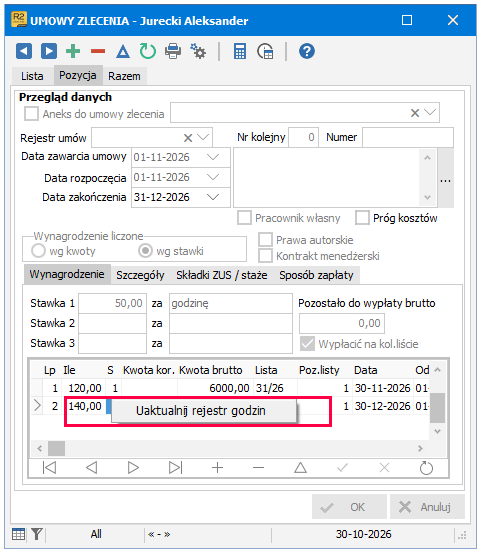Expand Data zawarcia umowy dropdown
Viewport: 483px width, 552px height.
tap(213, 157)
